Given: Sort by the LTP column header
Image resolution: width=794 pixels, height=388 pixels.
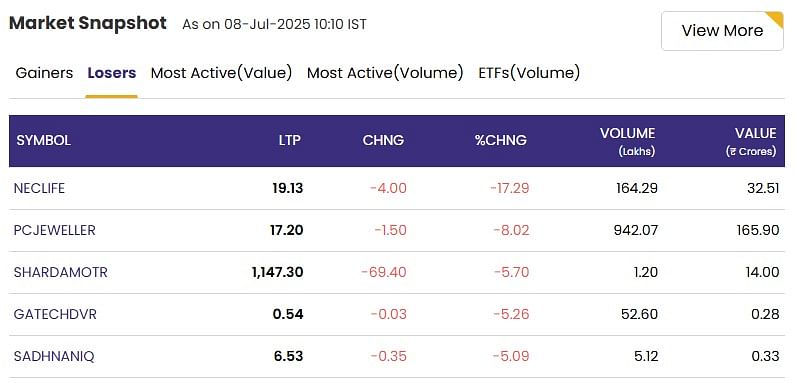Looking at the screenshot, I should coord(290,140).
